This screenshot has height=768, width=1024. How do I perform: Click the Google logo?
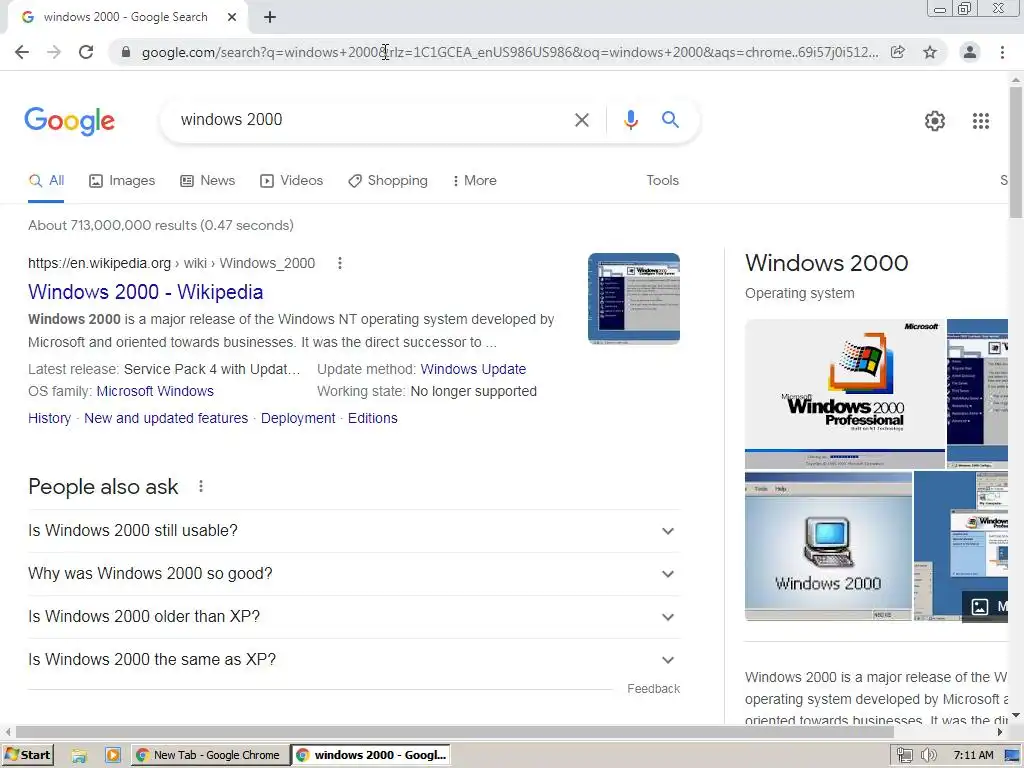[69, 121]
